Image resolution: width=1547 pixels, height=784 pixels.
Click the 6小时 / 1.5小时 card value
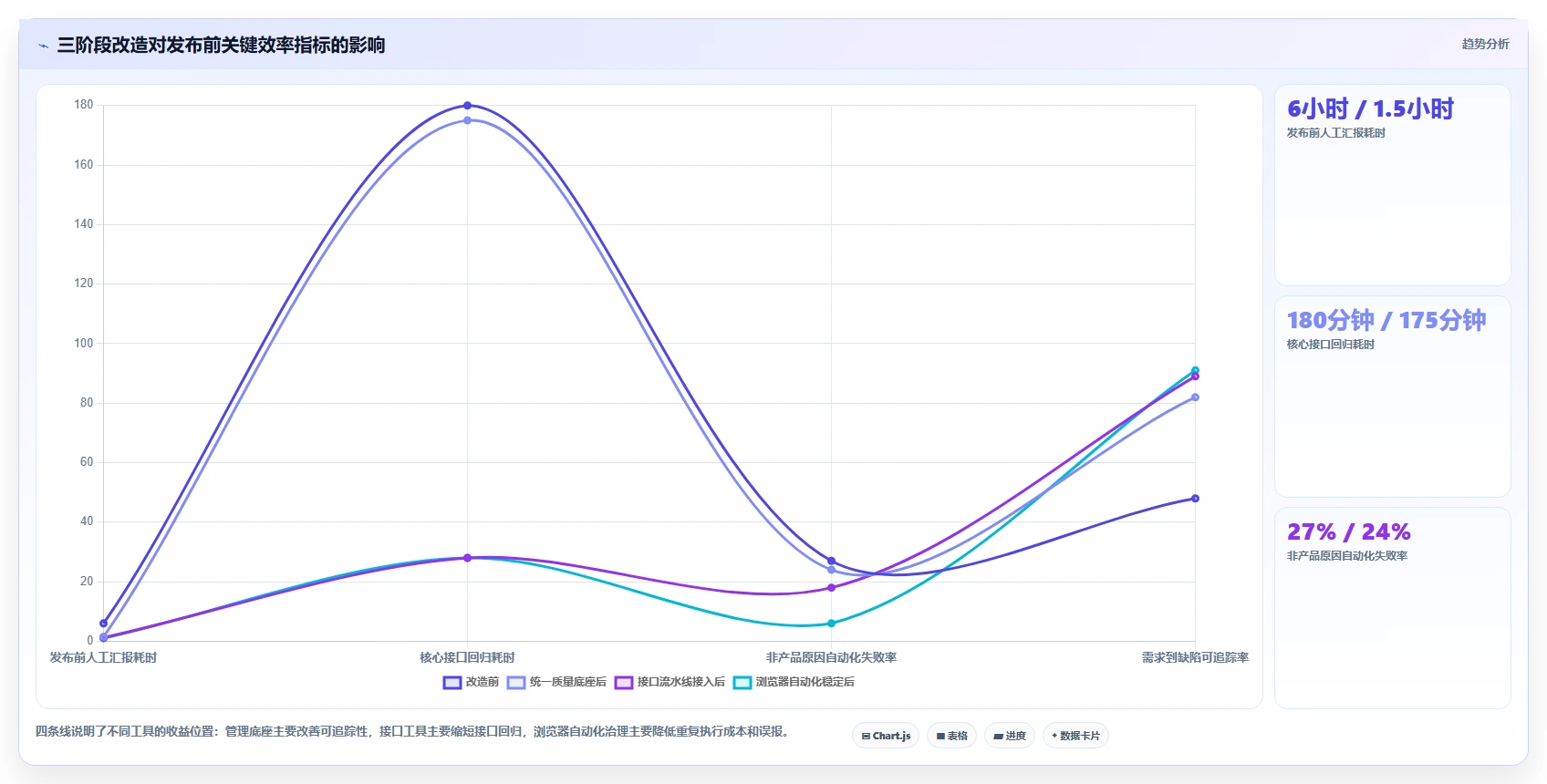(1370, 109)
